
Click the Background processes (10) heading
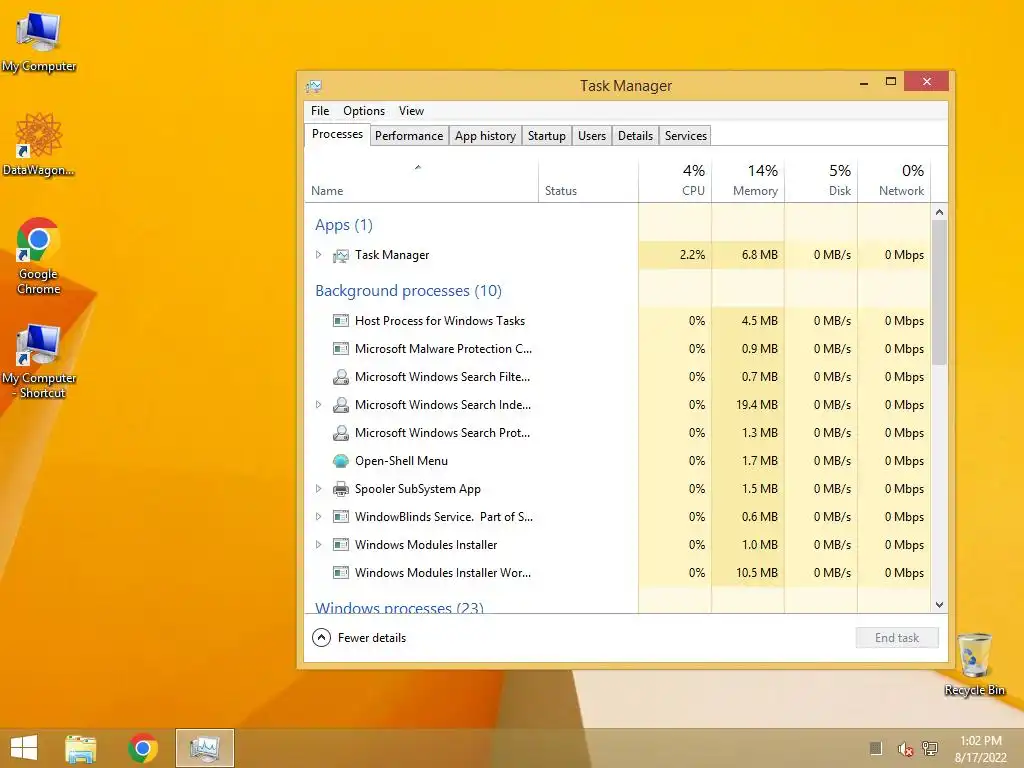click(x=408, y=291)
